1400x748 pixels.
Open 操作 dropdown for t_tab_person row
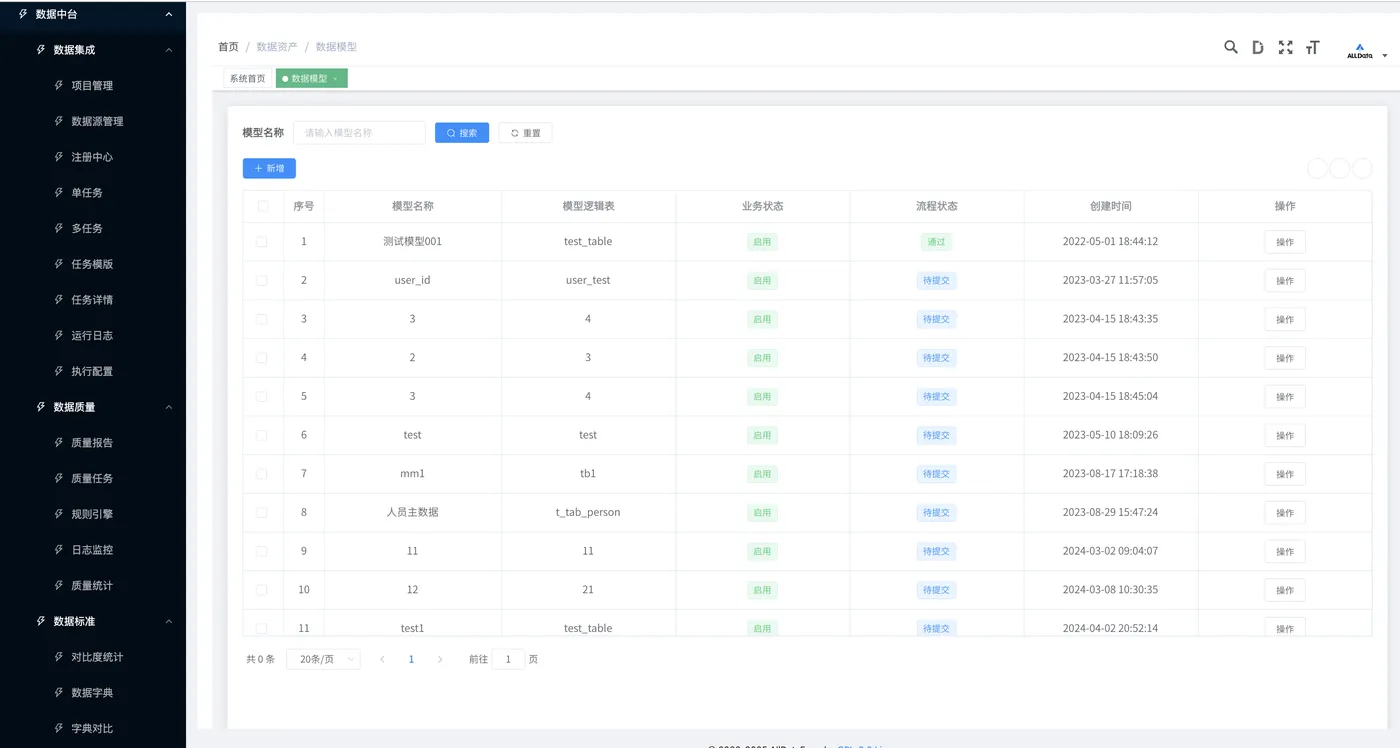(x=1285, y=513)
